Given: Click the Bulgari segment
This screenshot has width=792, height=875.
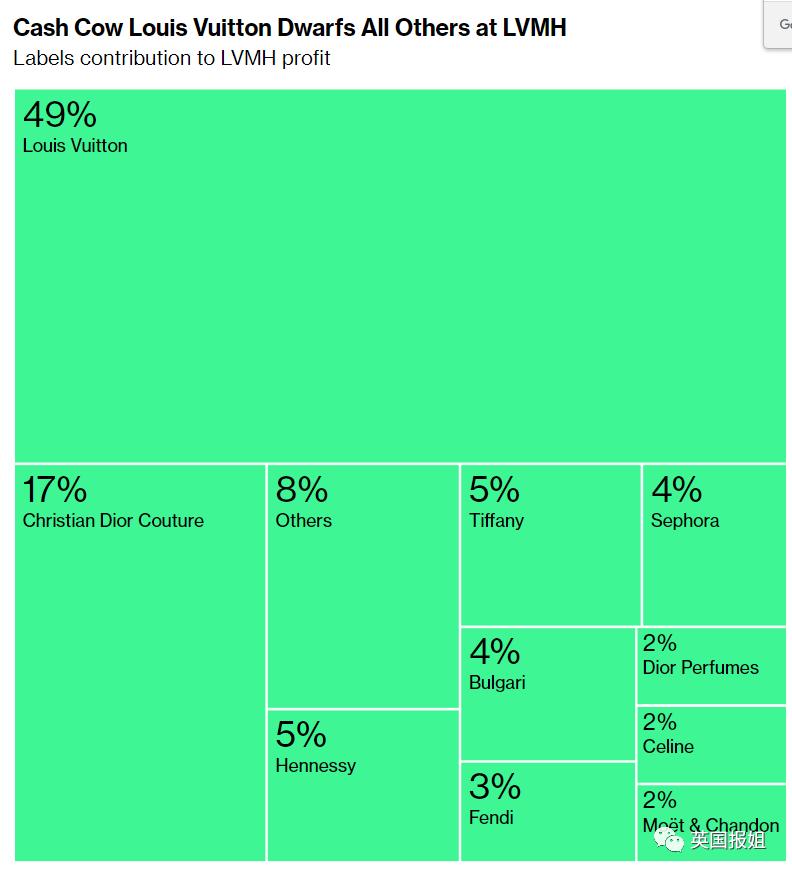Looking at the screenshot, I should coord(547,710).
